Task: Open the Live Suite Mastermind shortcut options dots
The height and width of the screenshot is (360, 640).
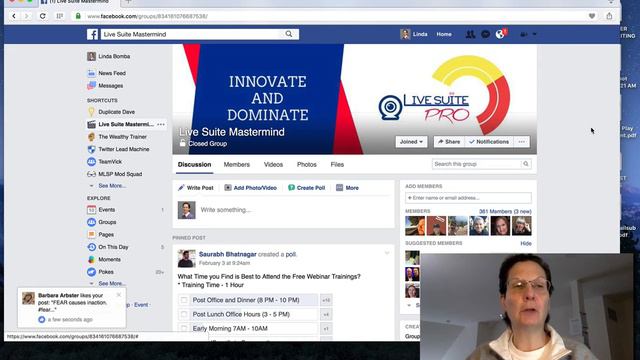Action: pos(161,124)
